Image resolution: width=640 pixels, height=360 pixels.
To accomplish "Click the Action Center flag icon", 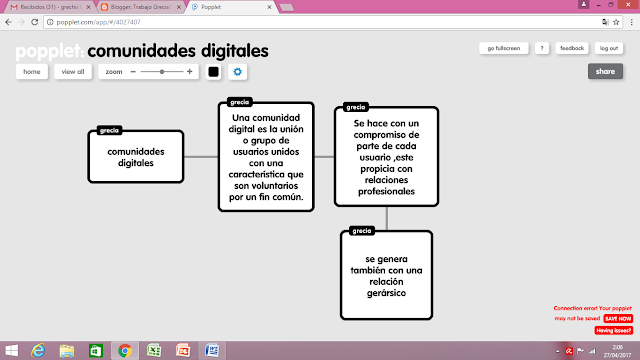I will click(580, 351).
